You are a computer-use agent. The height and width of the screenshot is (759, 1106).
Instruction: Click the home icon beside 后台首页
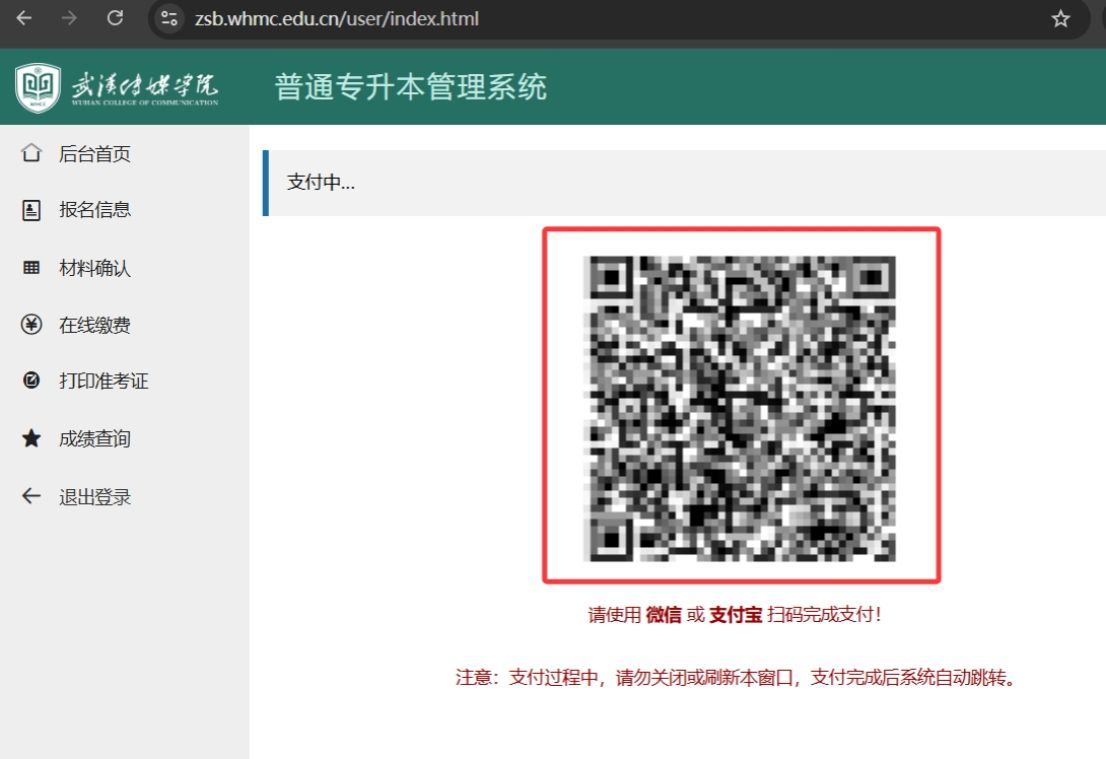[32, 154]
